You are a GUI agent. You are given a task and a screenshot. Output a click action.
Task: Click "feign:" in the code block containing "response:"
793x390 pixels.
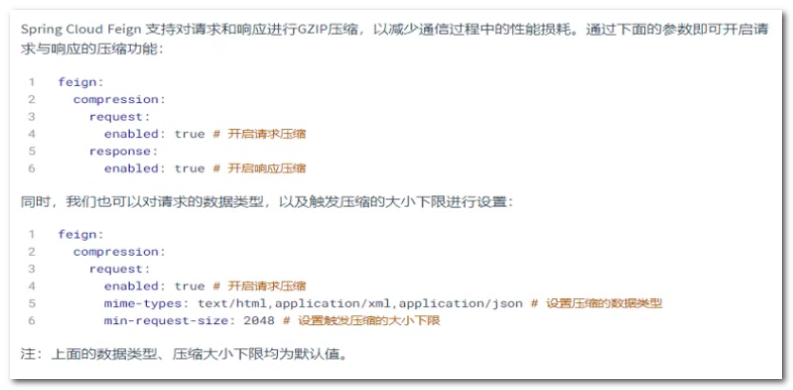[81, 82]
